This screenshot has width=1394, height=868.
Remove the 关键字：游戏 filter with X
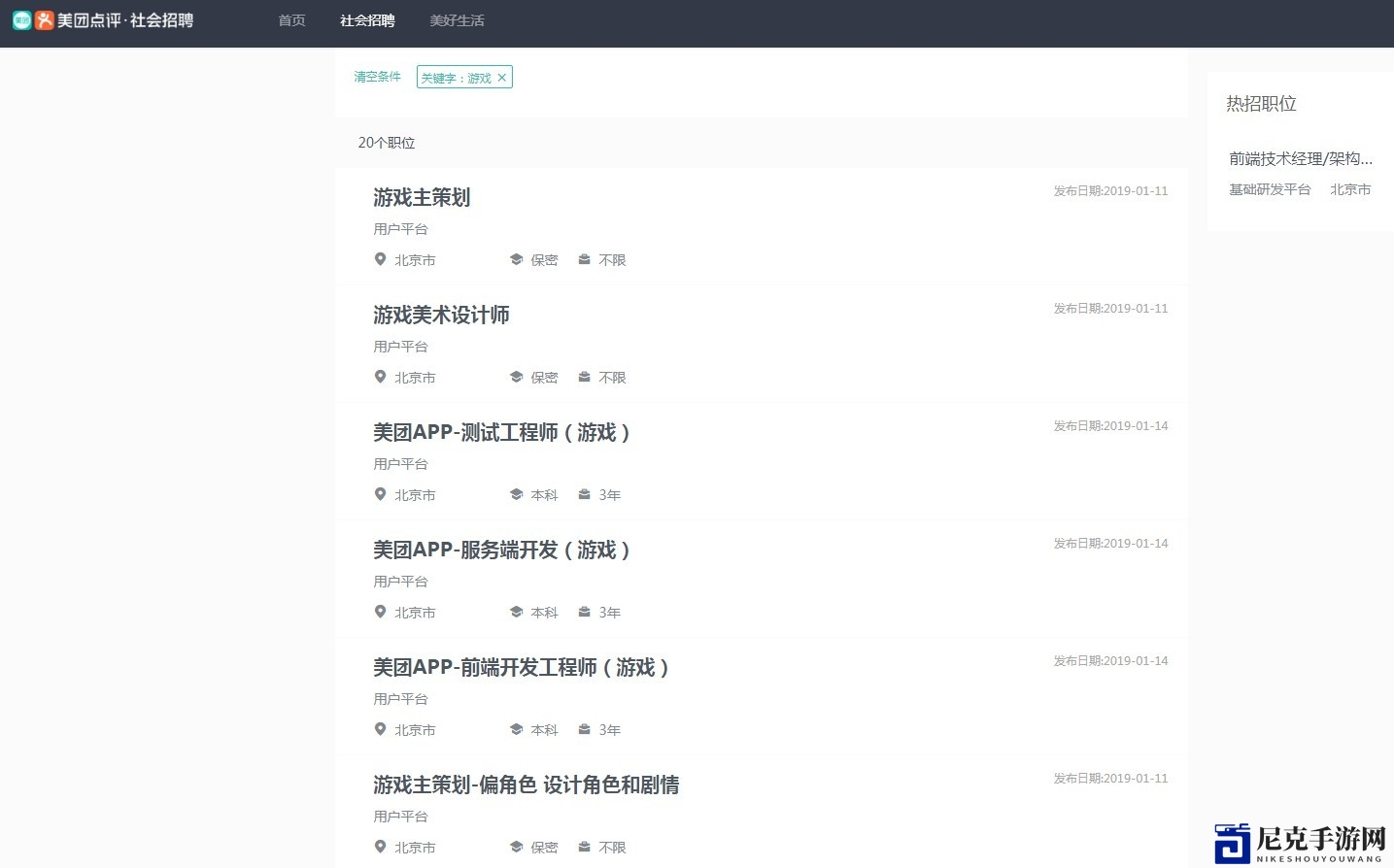pyautogui.click(x=502, y=78)
